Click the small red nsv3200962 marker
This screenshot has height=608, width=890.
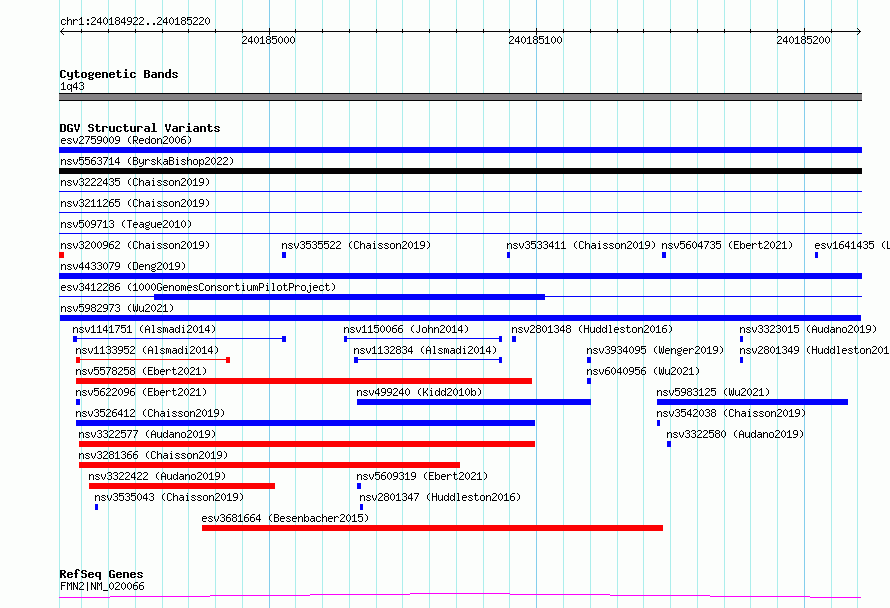(61, 255)
